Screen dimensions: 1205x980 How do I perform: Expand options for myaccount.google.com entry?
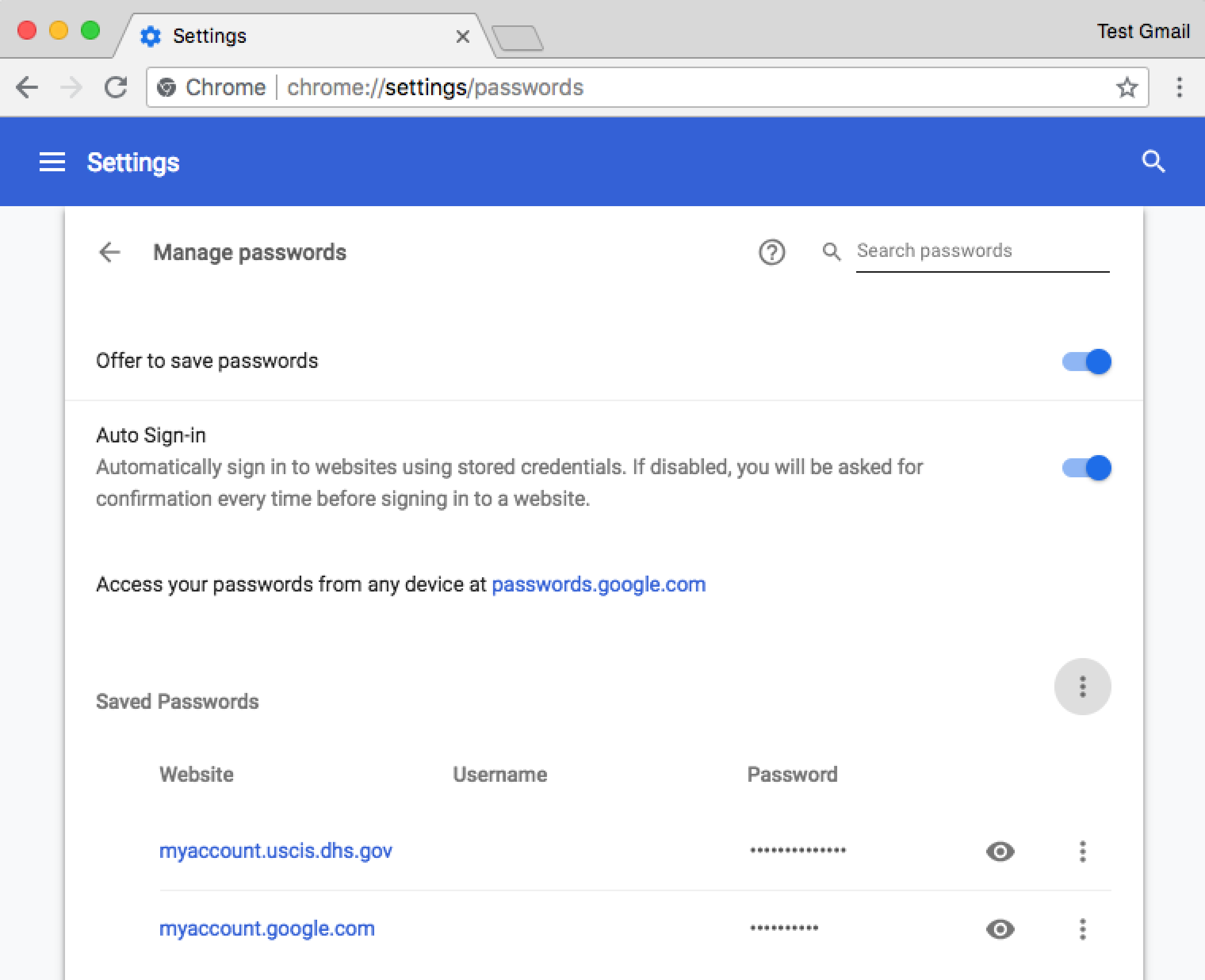click(1083, 929)
